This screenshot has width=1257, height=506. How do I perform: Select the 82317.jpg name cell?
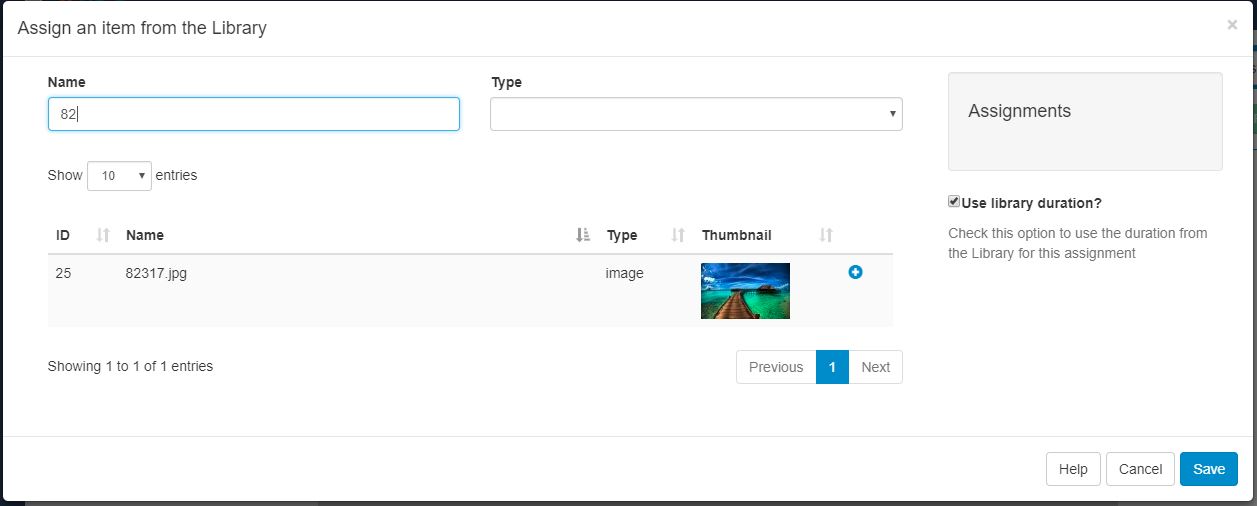(156, 273)
